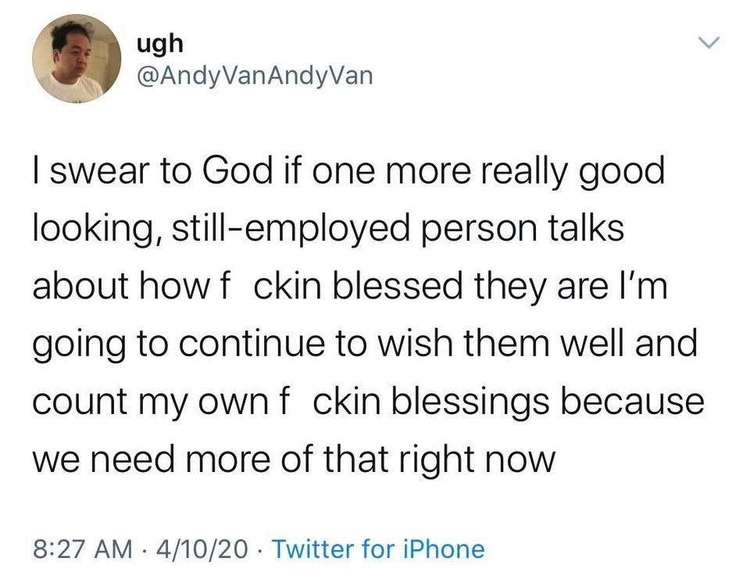The width and height of the screenshot is (750, 586).
Task: Open the tweet options chevron menu
Action: tap(708, 43)
